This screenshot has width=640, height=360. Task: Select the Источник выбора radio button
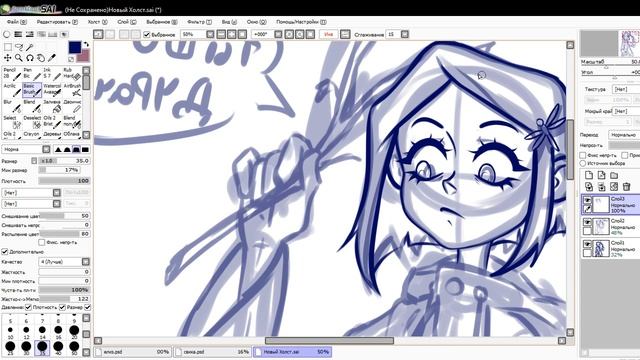583,163
